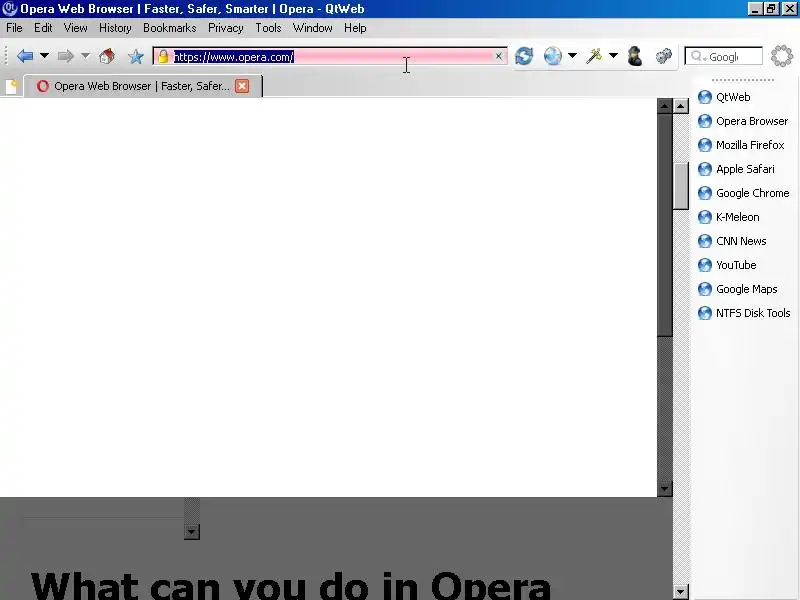Viewport: 800px width, 600px height.
Task: Click the magic wand tools icon
Action: 594,56
